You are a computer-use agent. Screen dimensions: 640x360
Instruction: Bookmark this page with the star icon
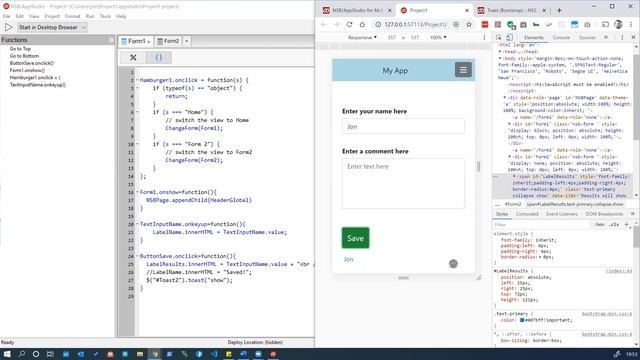pos(469,24)
